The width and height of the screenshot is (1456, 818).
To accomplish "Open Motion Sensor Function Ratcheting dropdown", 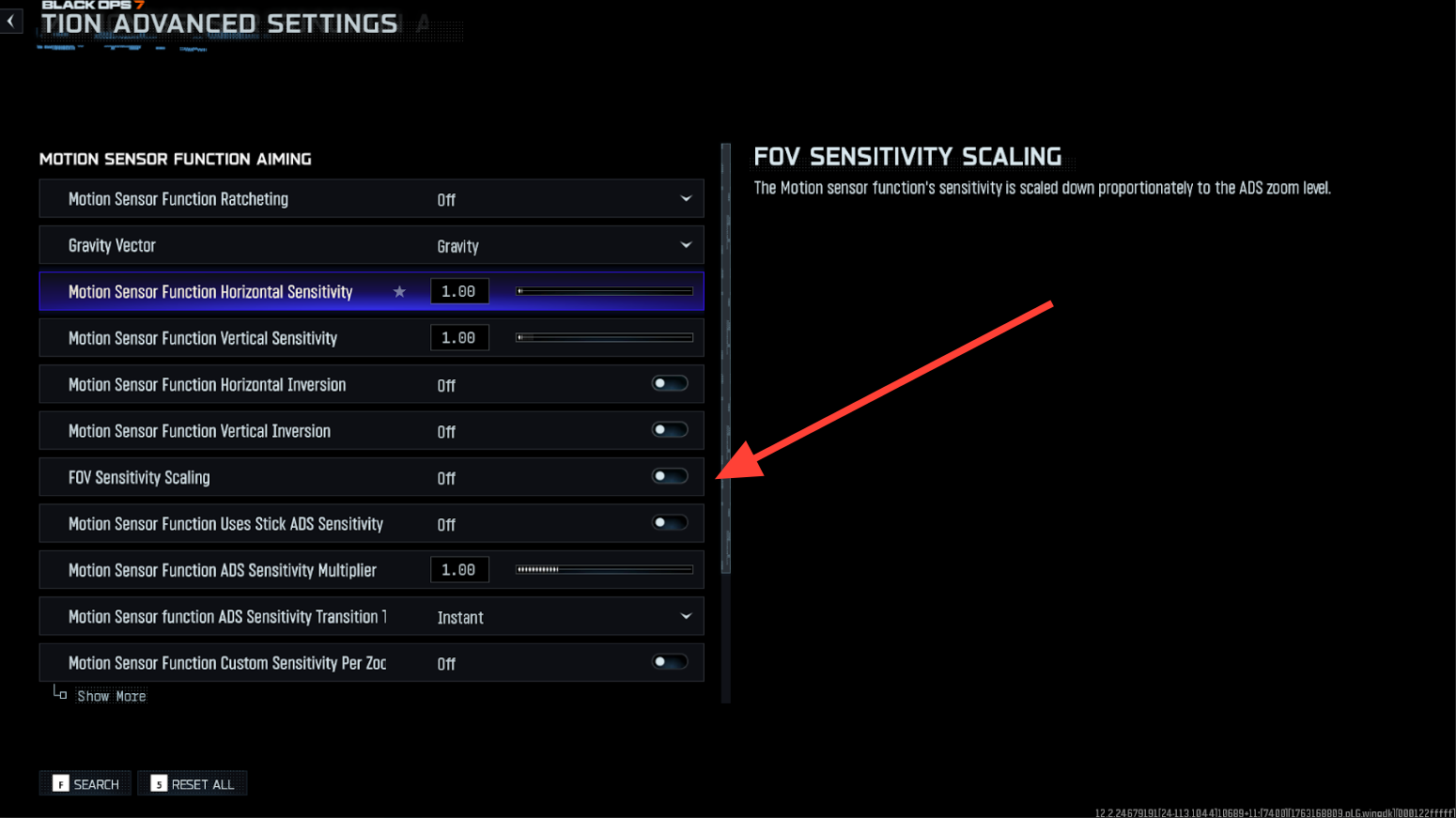I will pyautogui.click(x=686, y=199).
